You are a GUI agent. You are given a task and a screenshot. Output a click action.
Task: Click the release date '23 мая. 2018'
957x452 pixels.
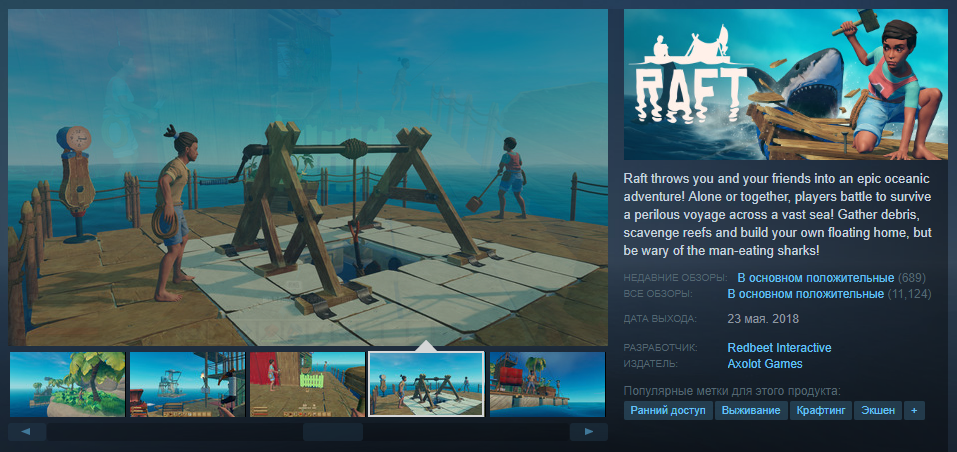pos(763,319)
